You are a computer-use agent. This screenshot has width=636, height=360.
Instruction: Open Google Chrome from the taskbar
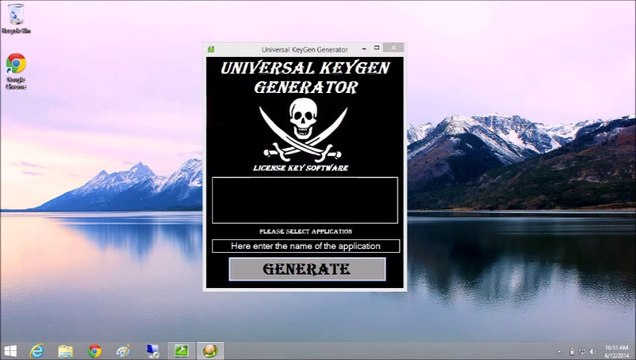(x=95, y=351)
